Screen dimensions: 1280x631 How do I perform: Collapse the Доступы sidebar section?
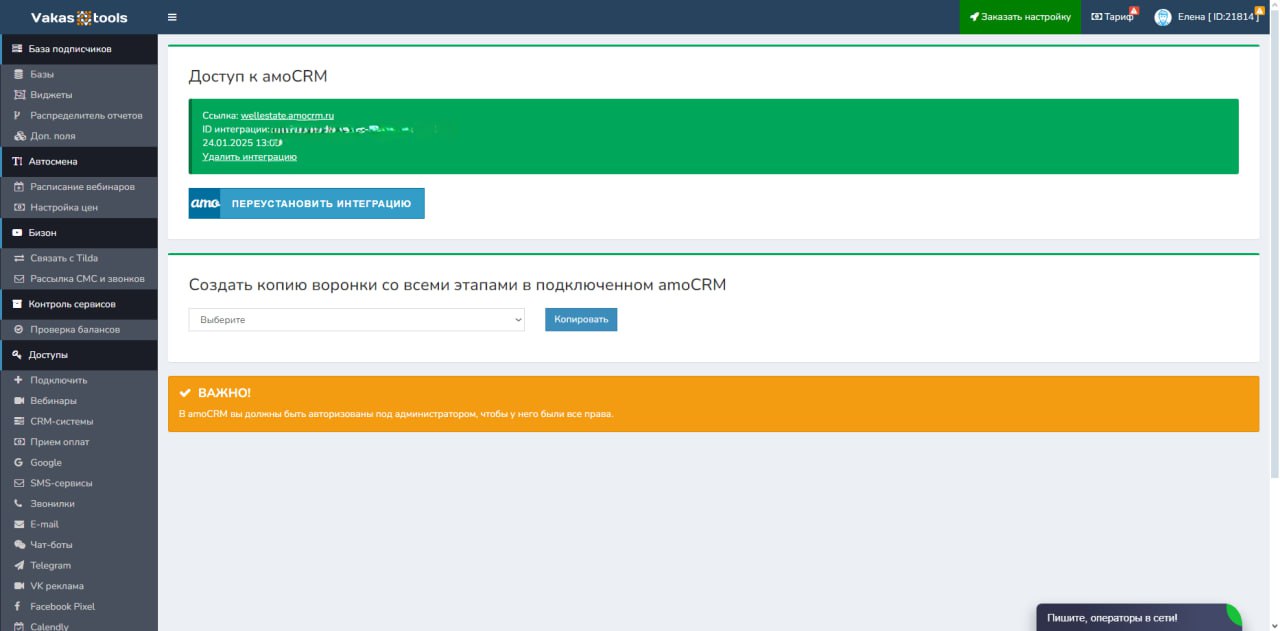[x=48, y=355]
